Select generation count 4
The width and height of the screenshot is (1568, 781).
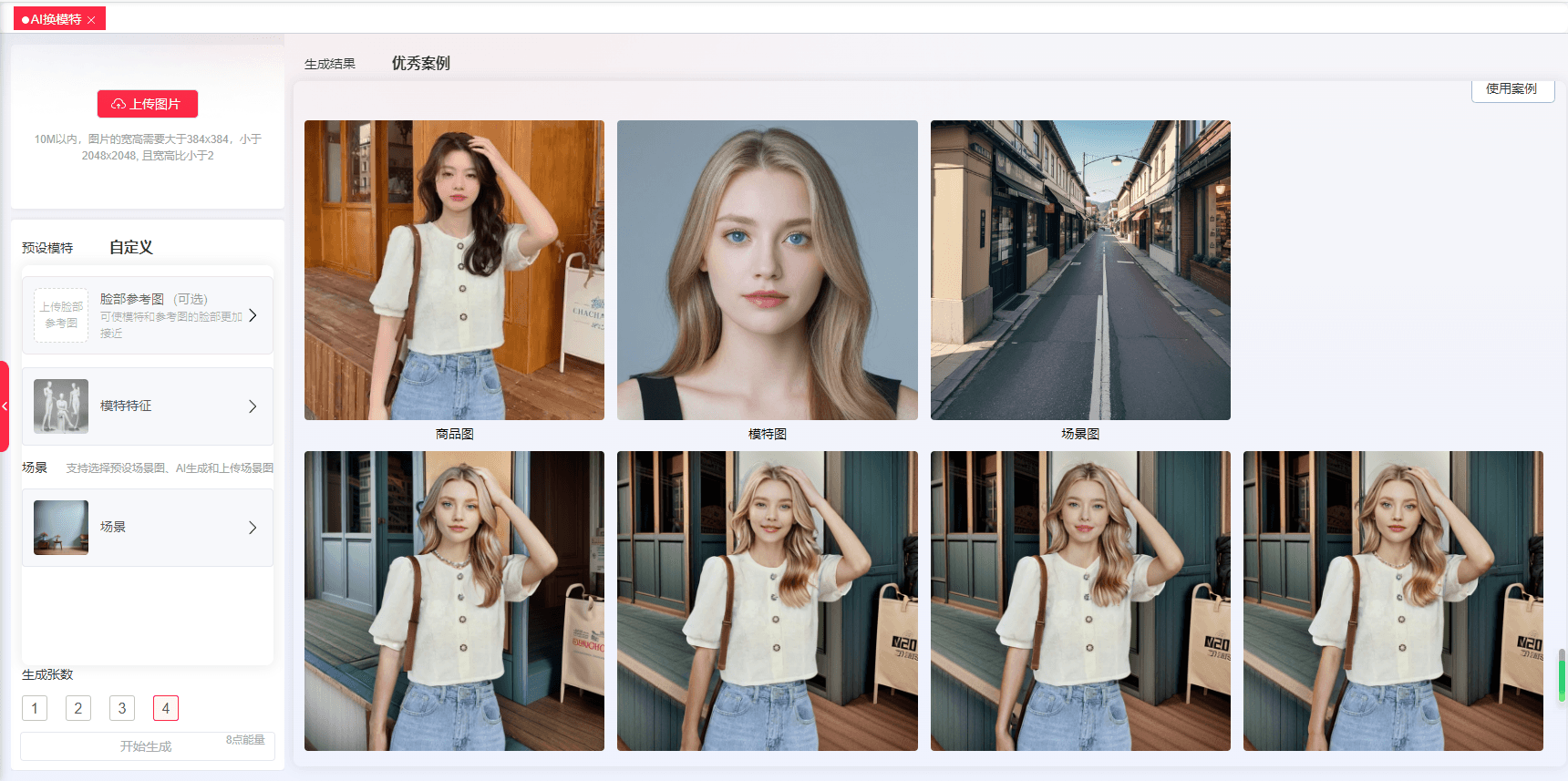166,708
